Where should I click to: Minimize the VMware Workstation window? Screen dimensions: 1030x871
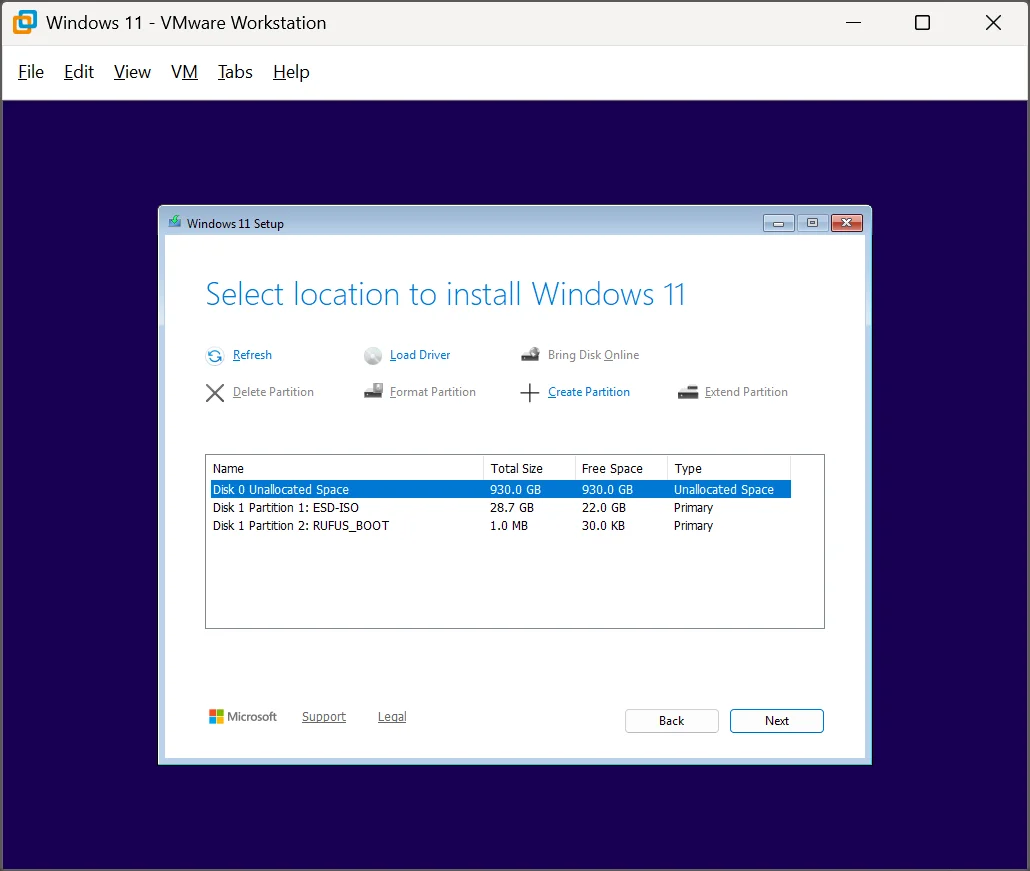[853, 22]
